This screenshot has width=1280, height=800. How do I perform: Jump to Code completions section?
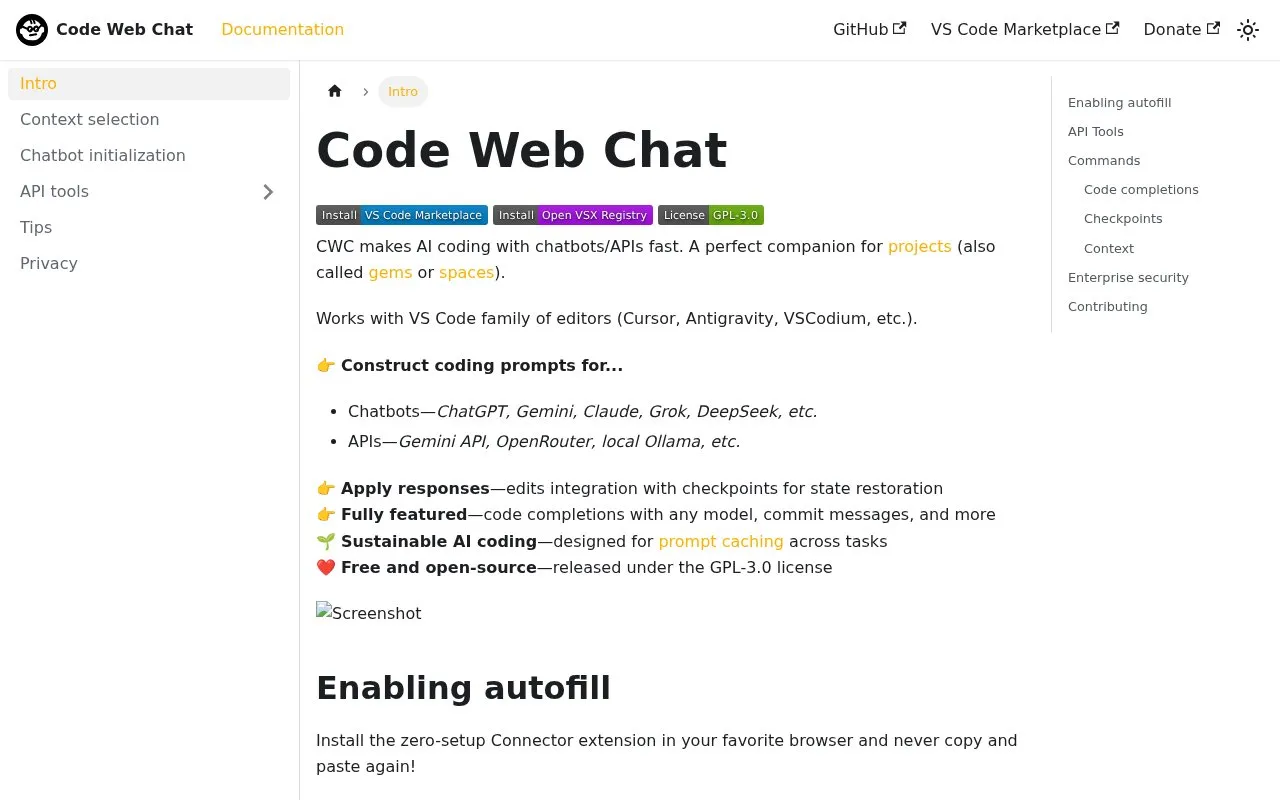click(x=1141, y=190)
